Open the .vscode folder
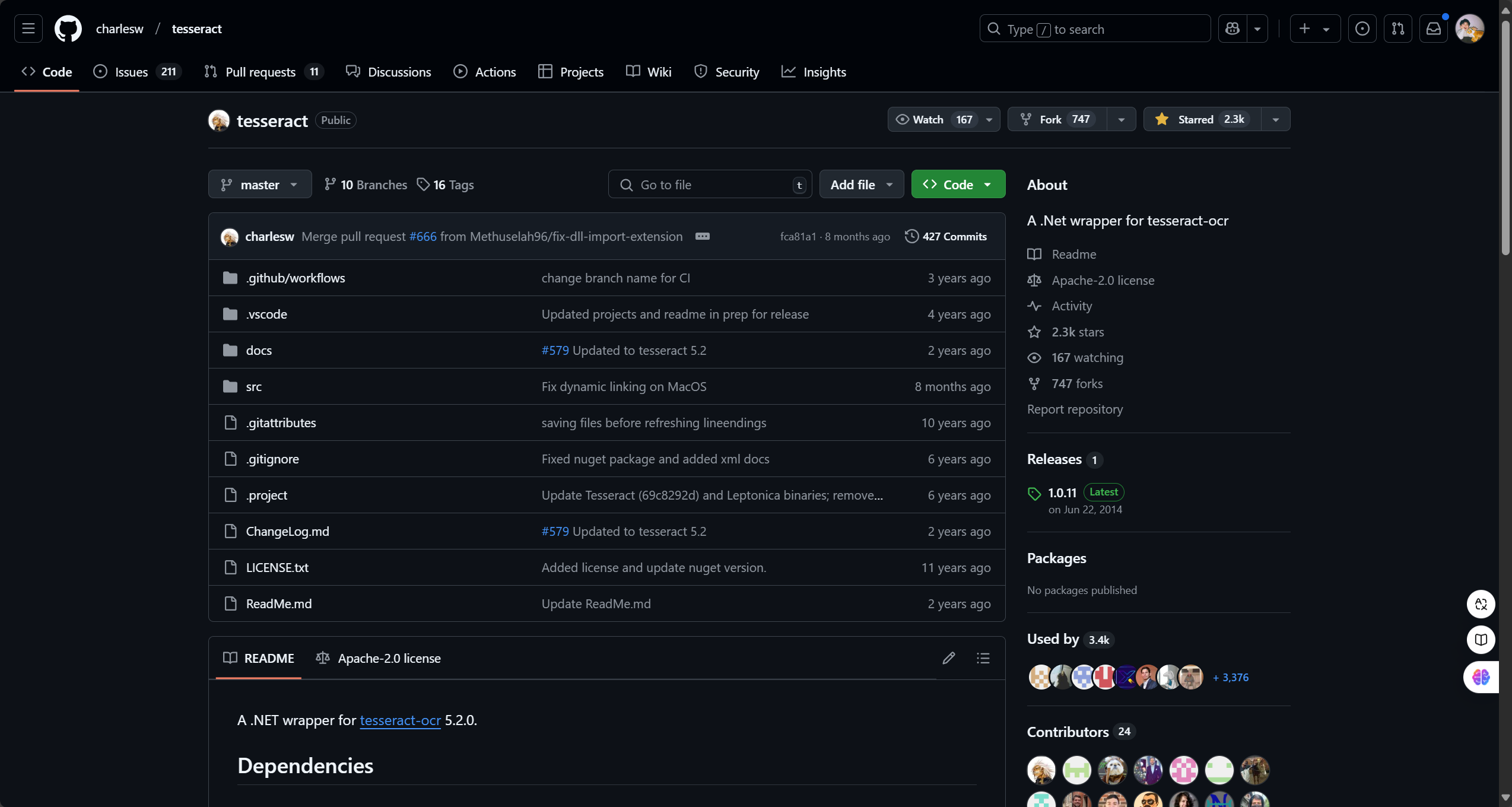1512x807 pixels. (266, 314)
